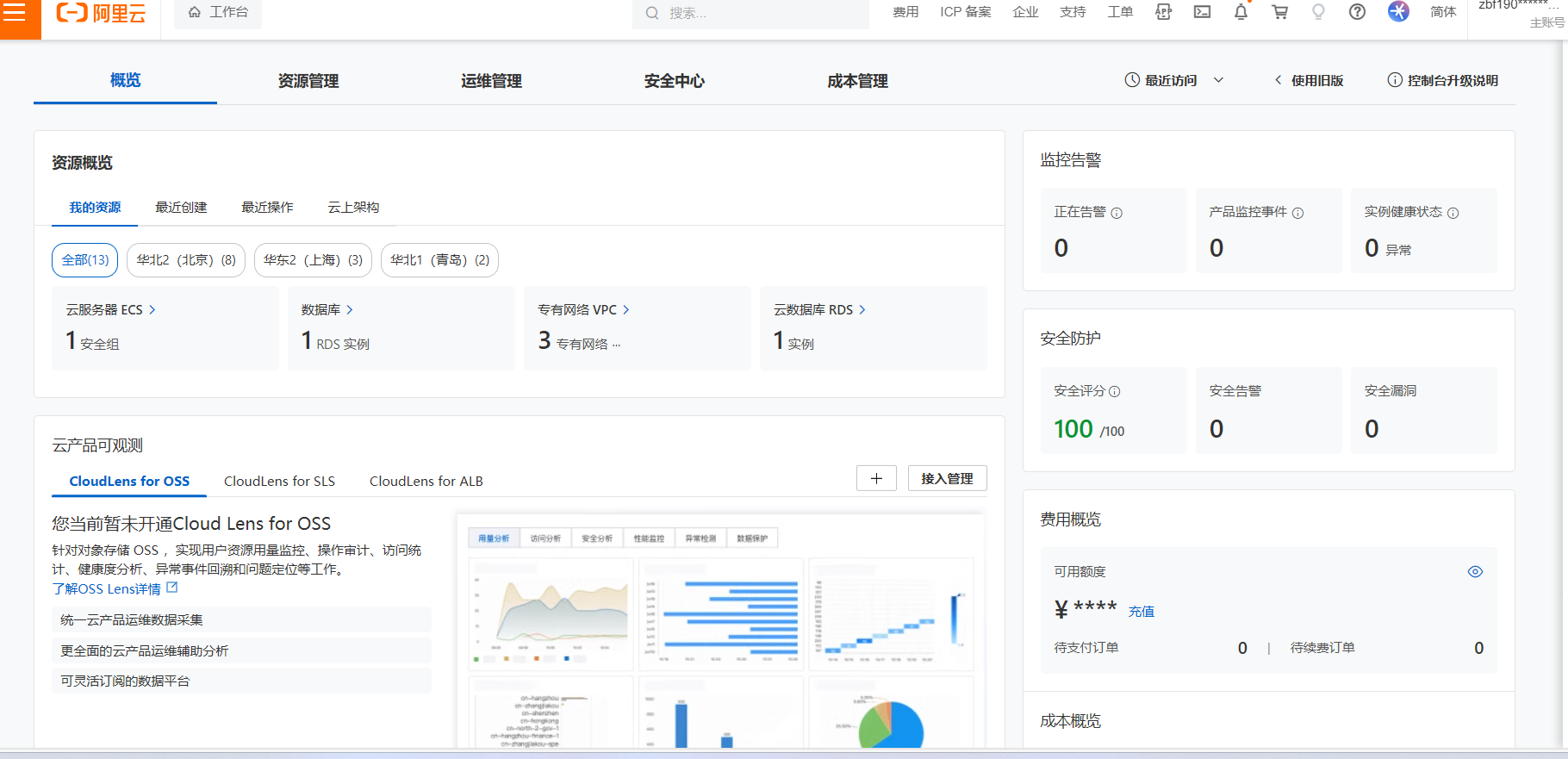
Task: Open the mobile APP icon in header
Action: (1163, 12)
